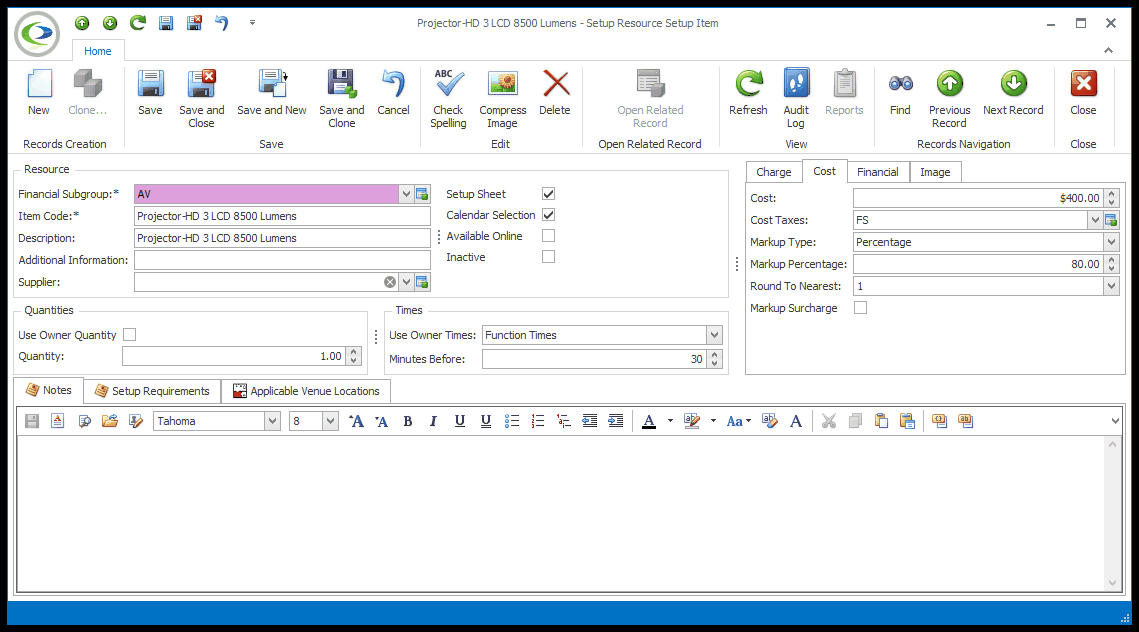
Task: Click the increase indent icon
Action: pos(616,421)
